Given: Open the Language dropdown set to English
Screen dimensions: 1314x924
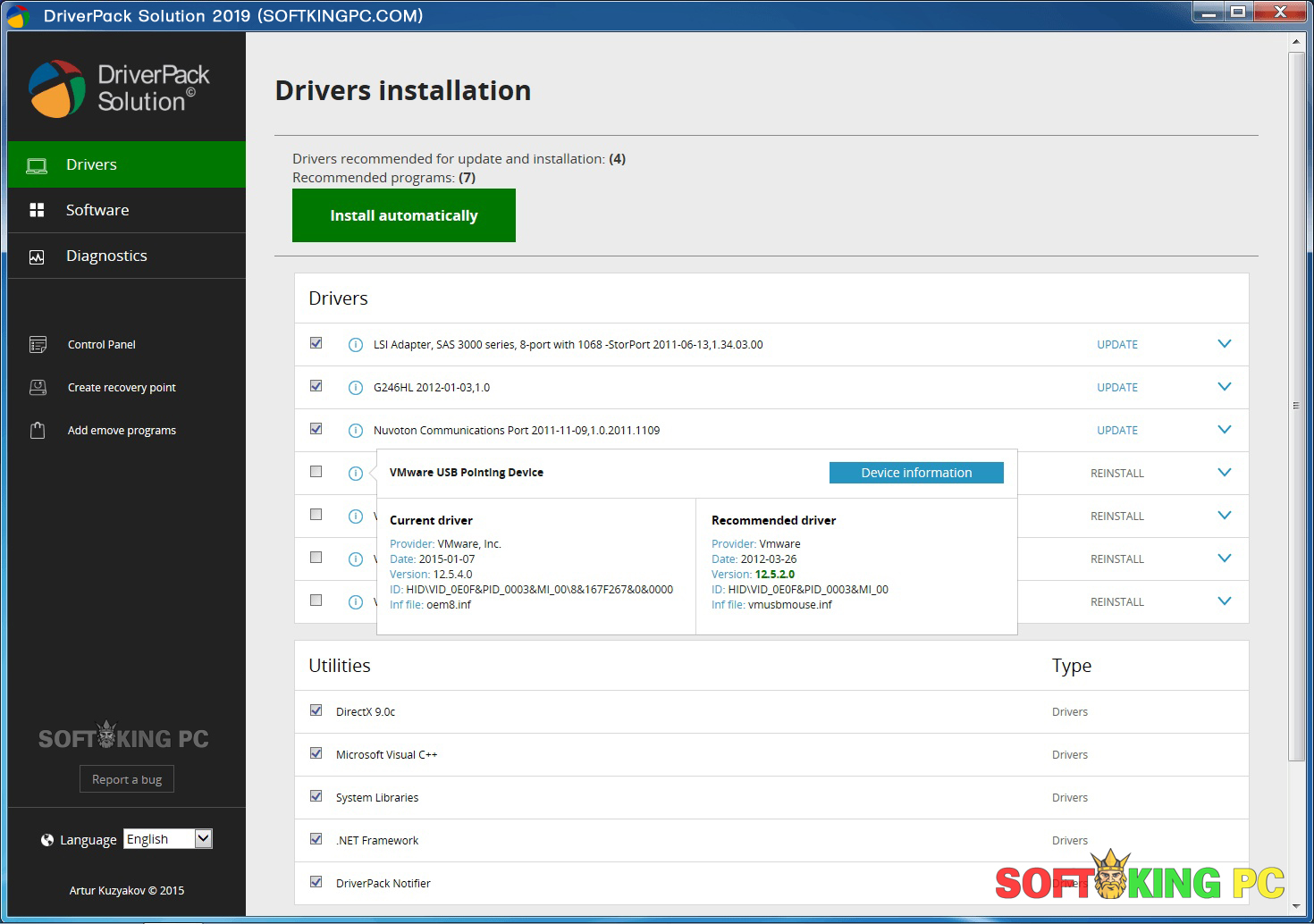Looking at the screenshot, I should click(168, 839).
